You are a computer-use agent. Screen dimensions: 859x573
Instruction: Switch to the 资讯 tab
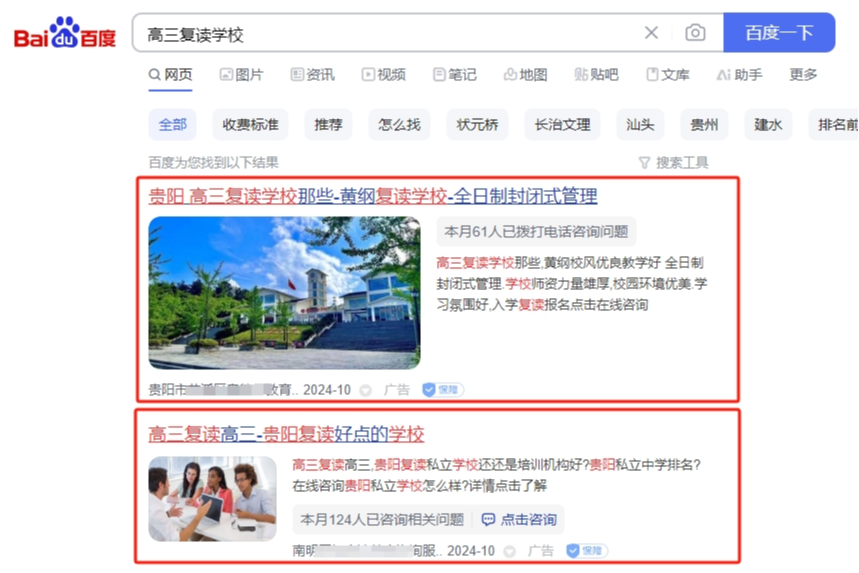coord(312,75)
